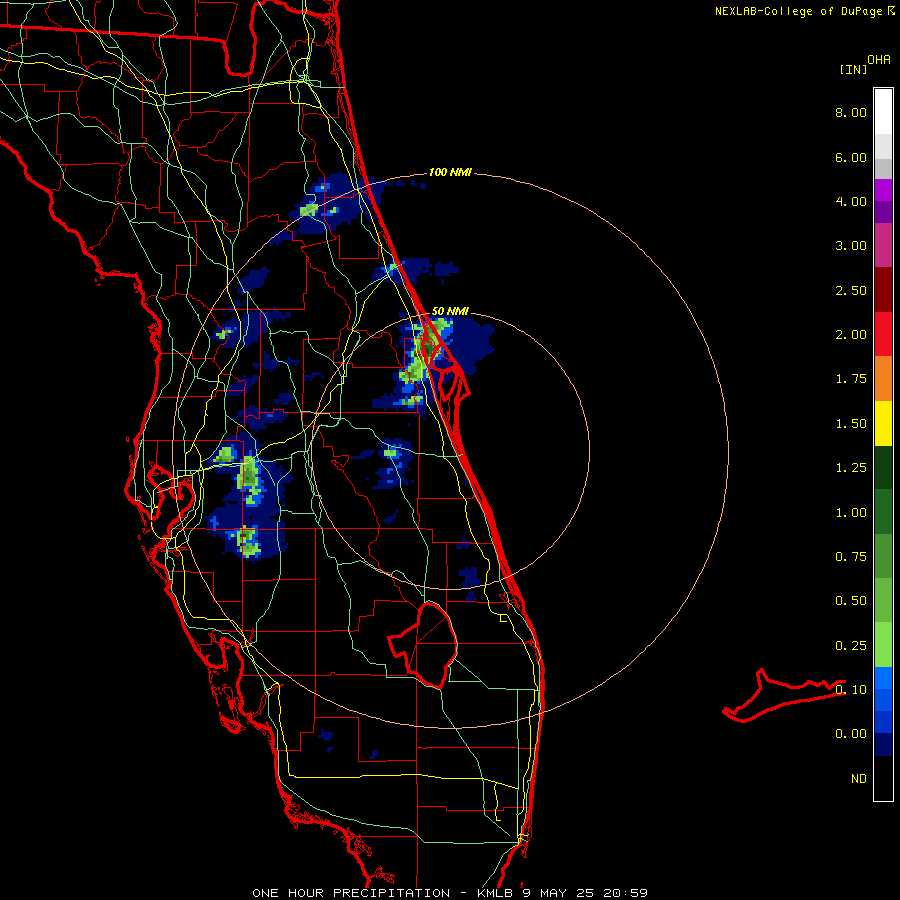The image size is (900, 900).
Task: Click the OHA product label above legend
Action: tap(879, 60)
